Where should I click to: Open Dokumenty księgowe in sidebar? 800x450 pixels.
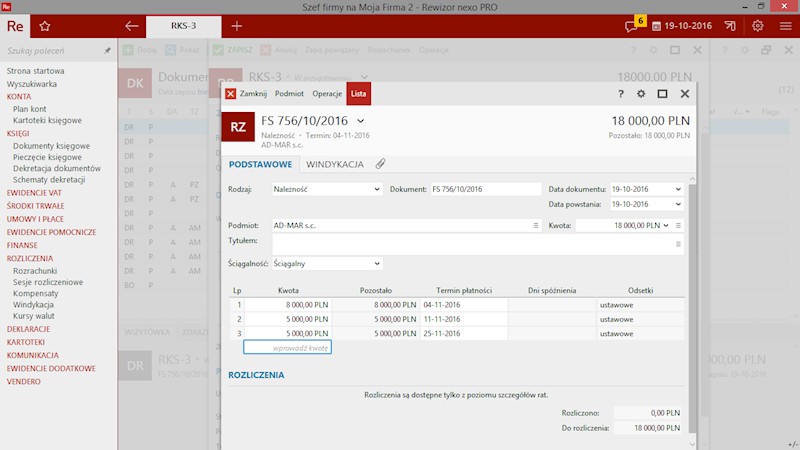pyautogui.click(x=52, y=146)
